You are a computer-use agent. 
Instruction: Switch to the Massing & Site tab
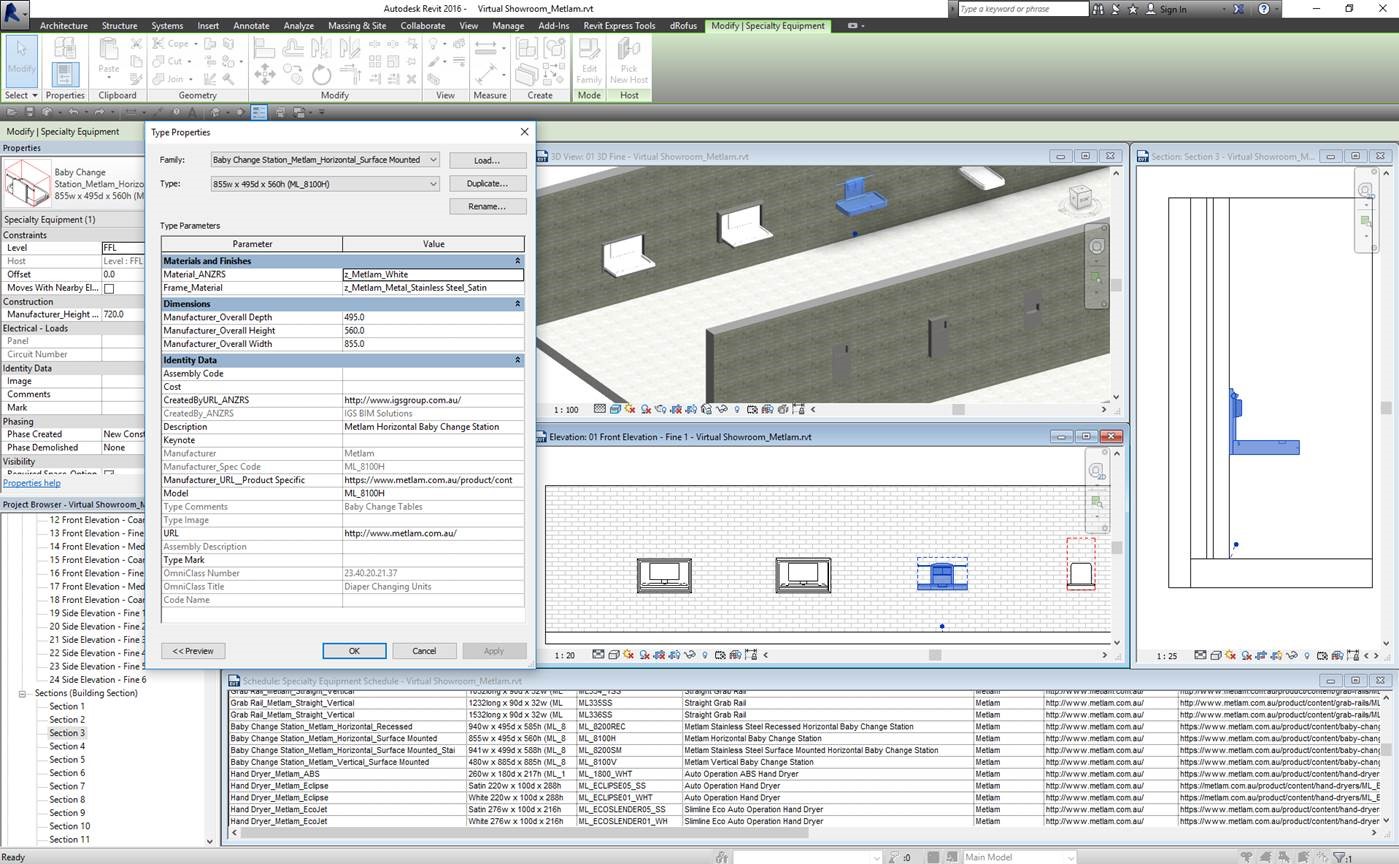[357, 26]
